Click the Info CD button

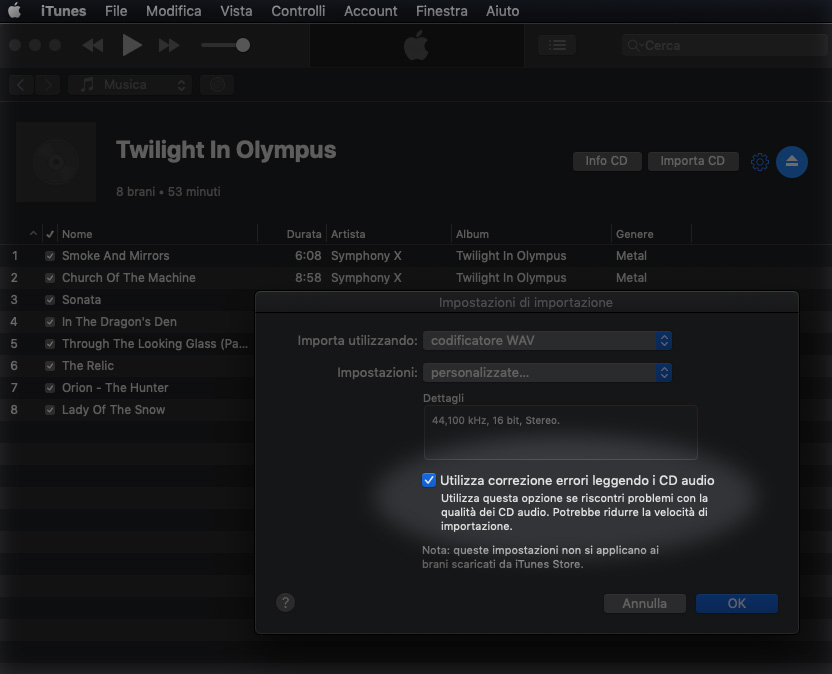point(607,161)
